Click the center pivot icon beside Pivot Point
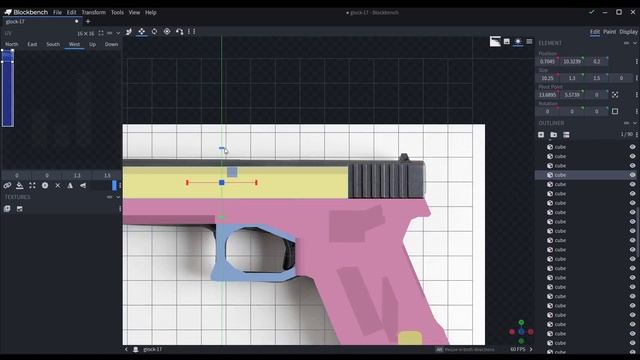640x360 pixels. [615, 95]
